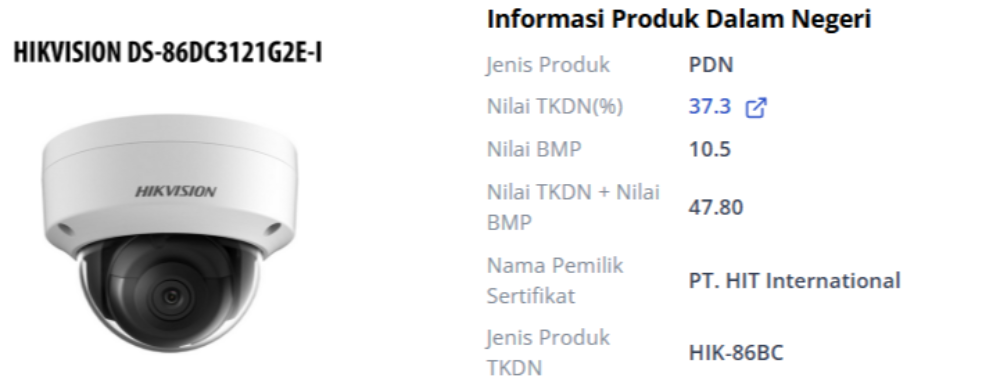Click the HIK-86BC TKDN product type
This screenshot has width=1000, height=385.
(x=736, y=352)
